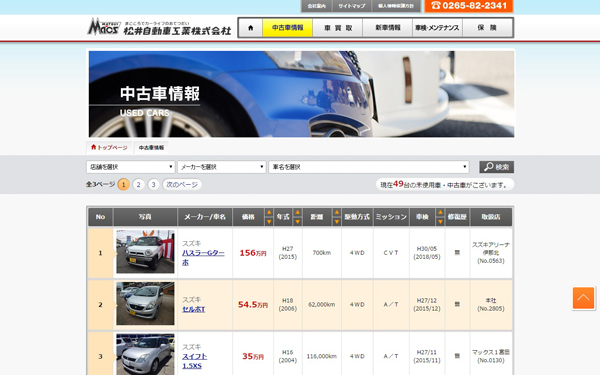
Task: Click the Swift car photo in row 3
Action: [x=145, y=354]
